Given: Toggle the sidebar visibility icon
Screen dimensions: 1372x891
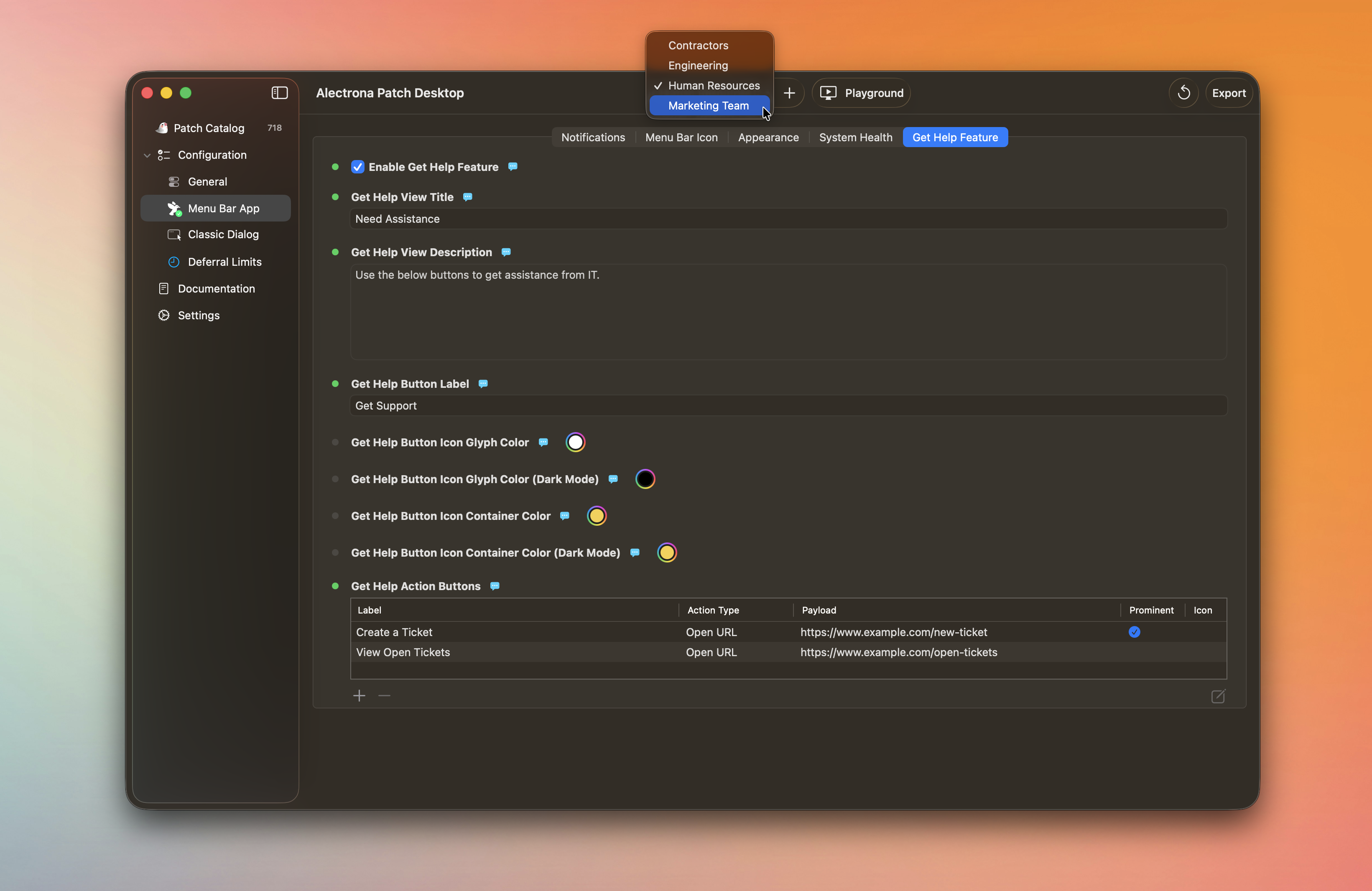Looking at the screenshot, I should tap(280, 93).
